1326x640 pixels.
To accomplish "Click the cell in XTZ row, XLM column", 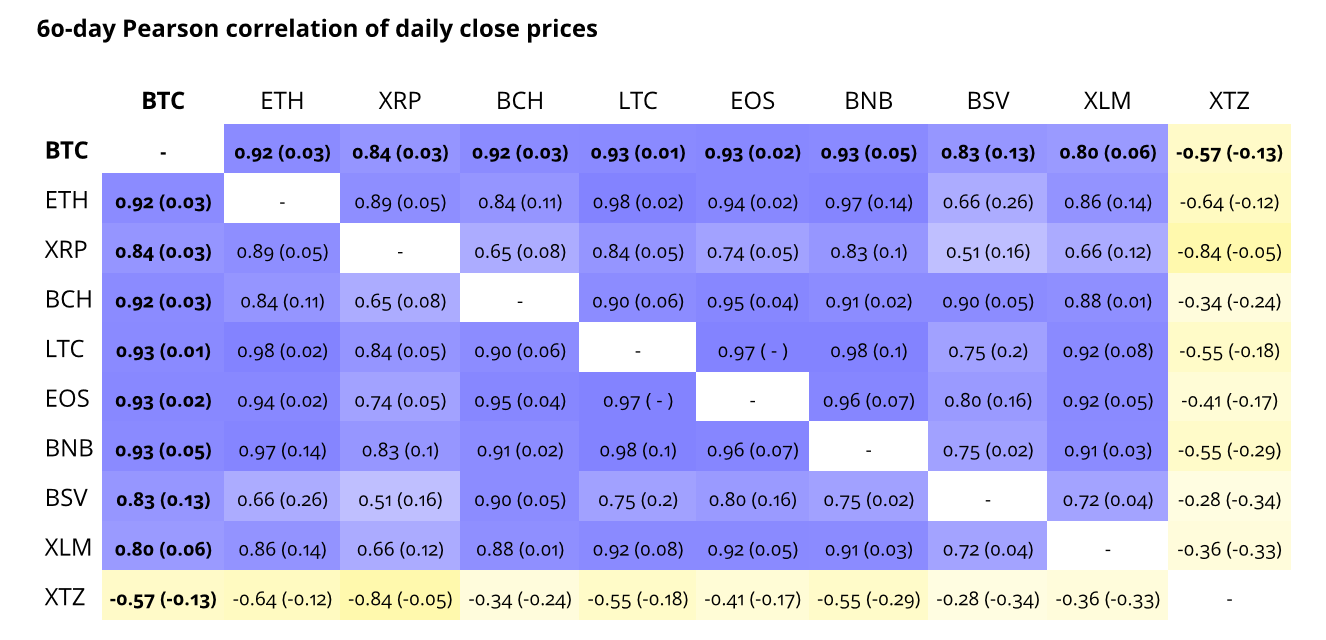I will click(x=1107, y=599).
